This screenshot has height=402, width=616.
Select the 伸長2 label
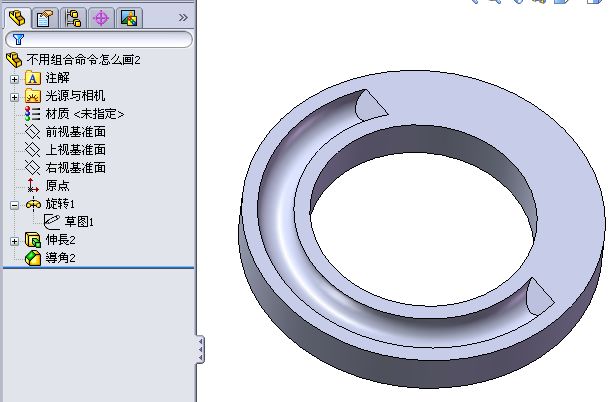(60, 240)
